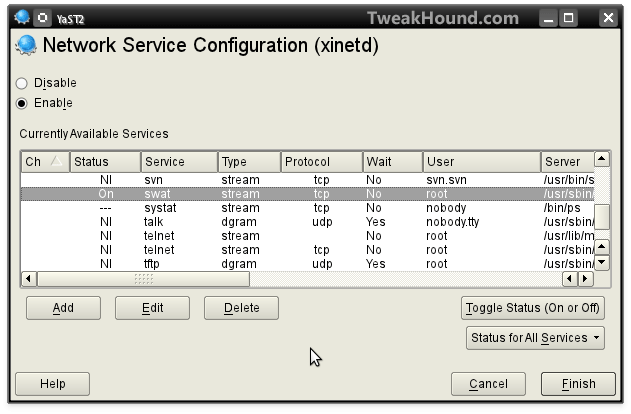The height and width of the screenshot is (414, 631).
Task: Click the YaST2 globe icon in title bar
Action: pos(22,17)
